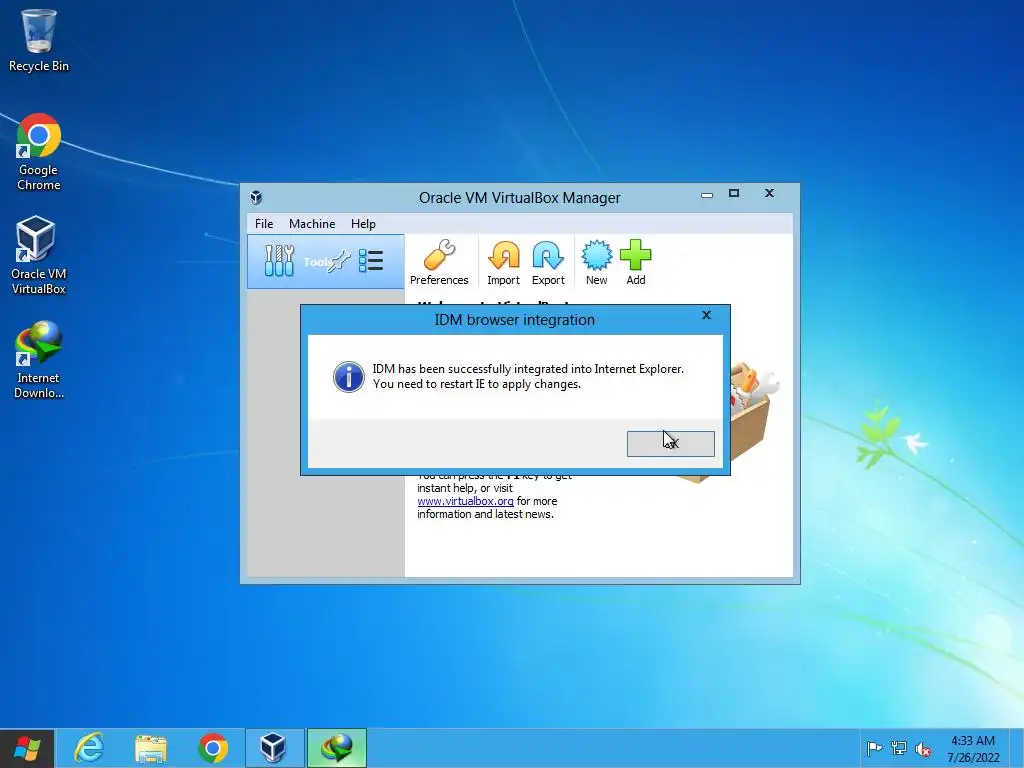The image size is (1024, 768).
Task: Select the Tools item in the VirtualBox sidebar
Action: coord(325,261)
